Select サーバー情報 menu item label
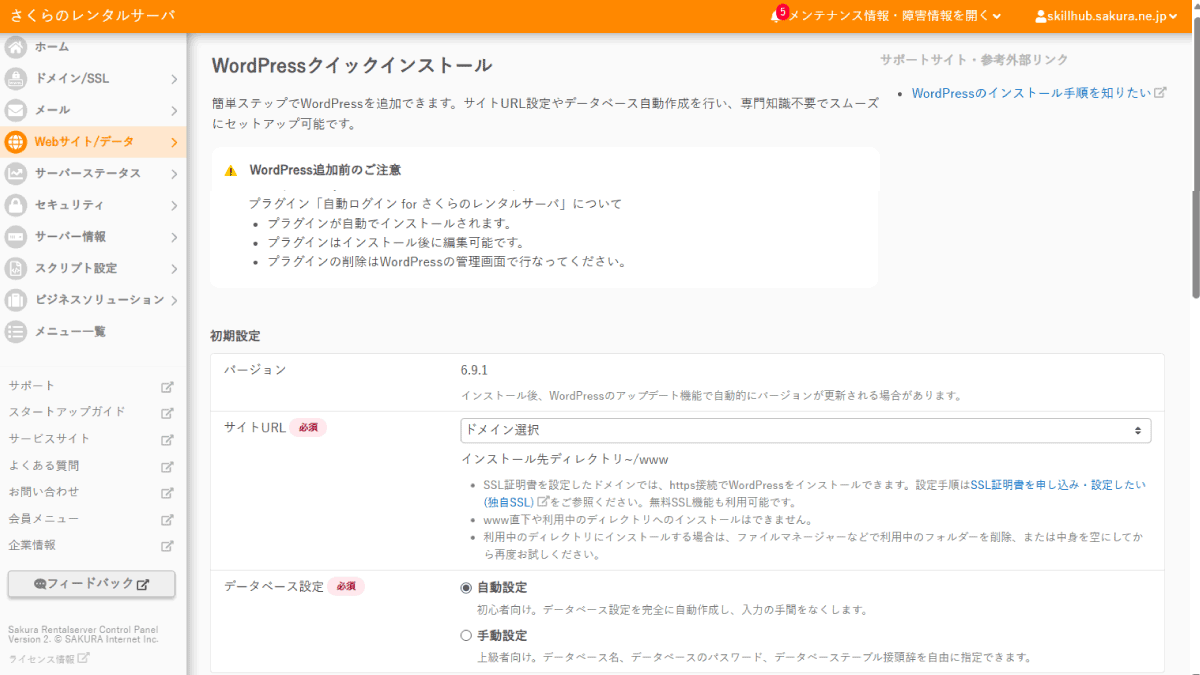 70,237
